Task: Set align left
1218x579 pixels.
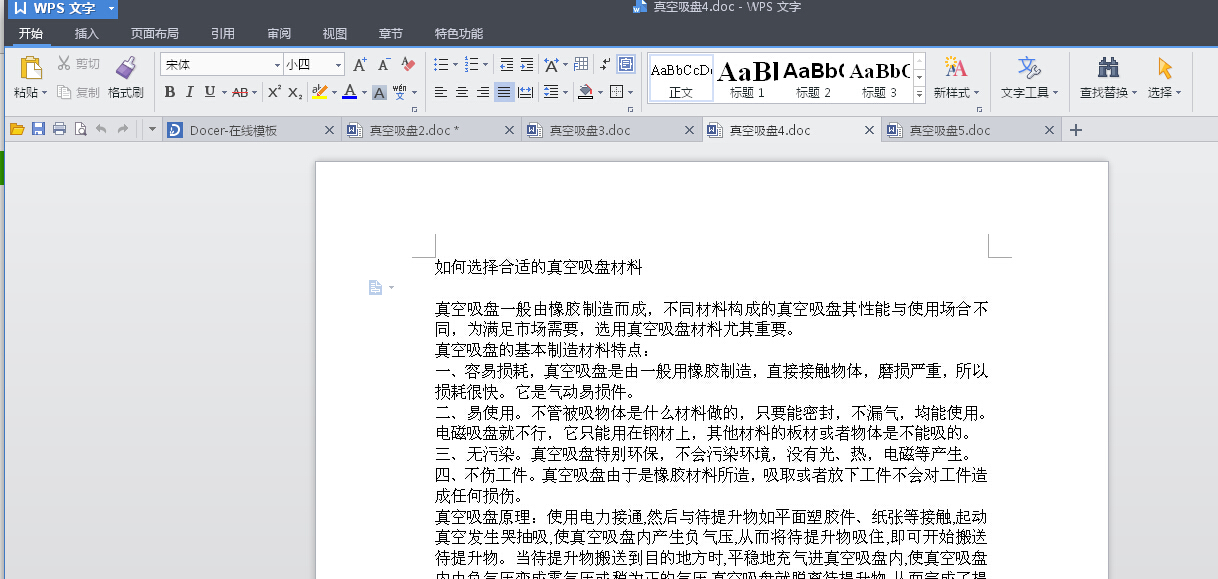Action: pyautogui.click(x=441, y=92)
